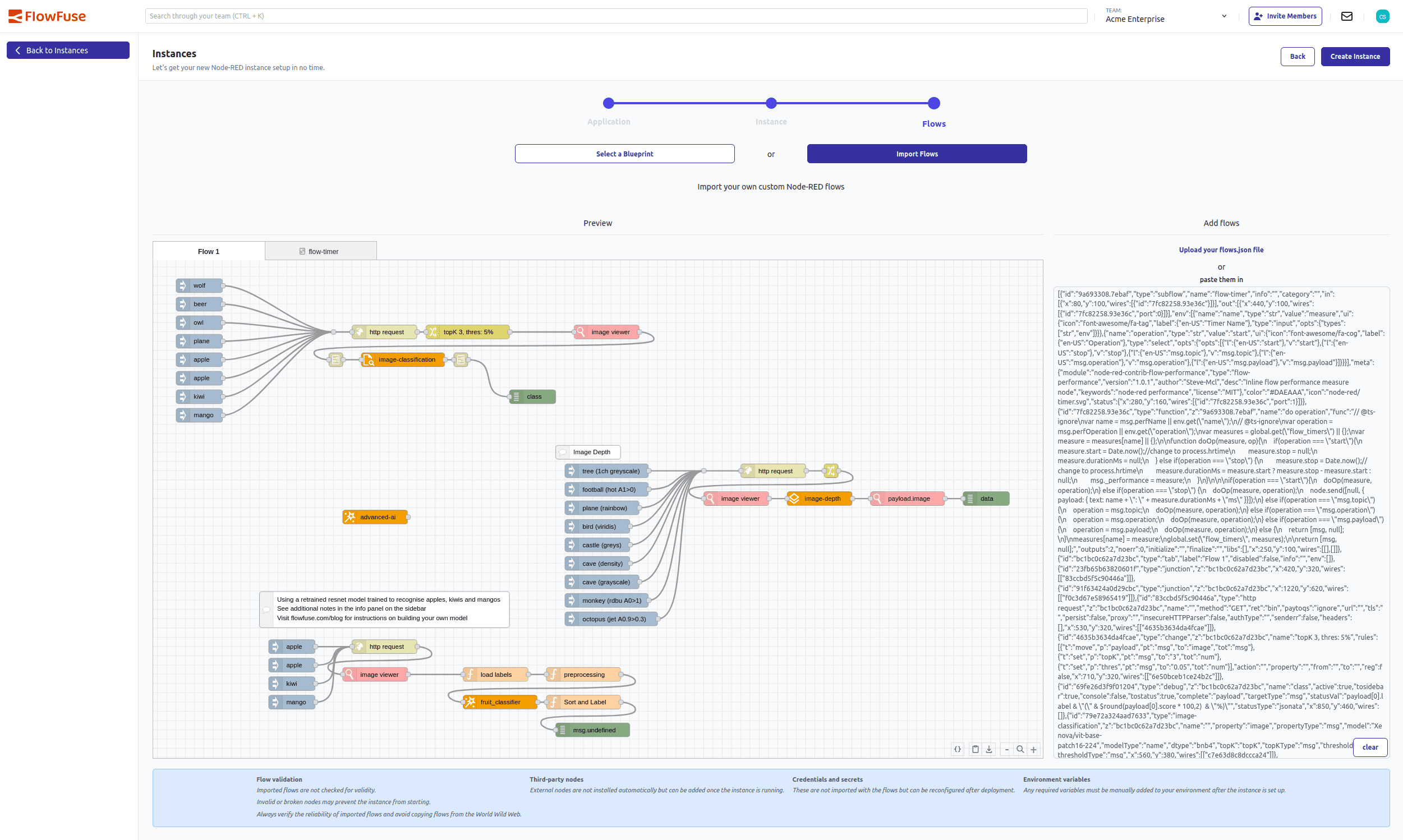
Task: Click the Create Instance button
Action: (x=1355, y=56)
